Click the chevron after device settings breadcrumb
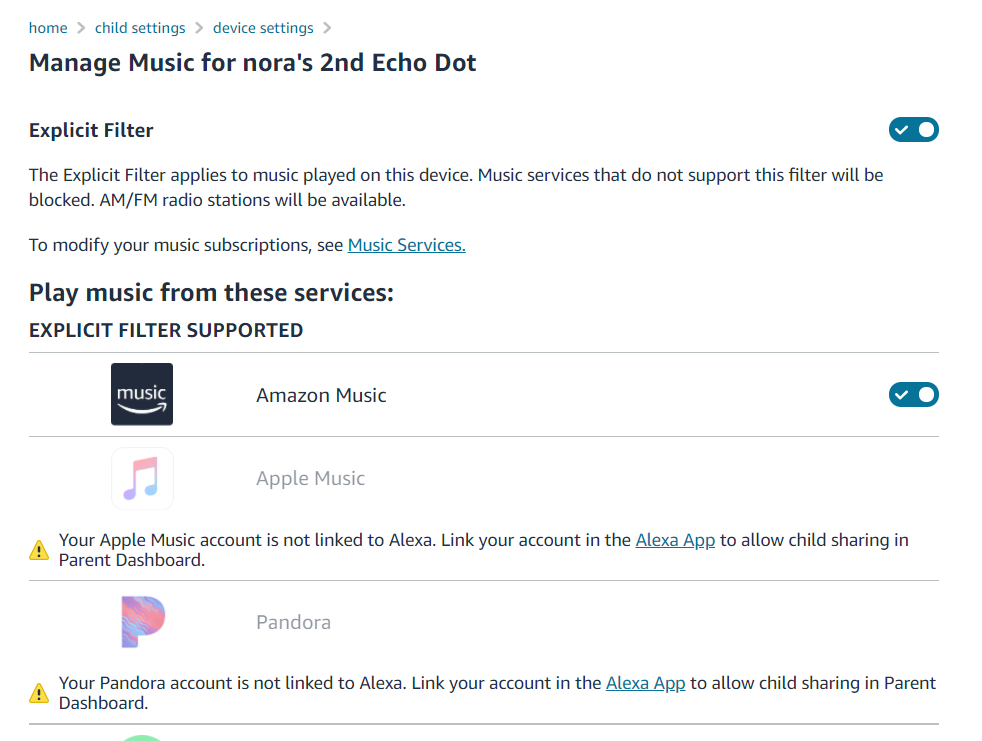982x741 pixels. click(328, 28)
